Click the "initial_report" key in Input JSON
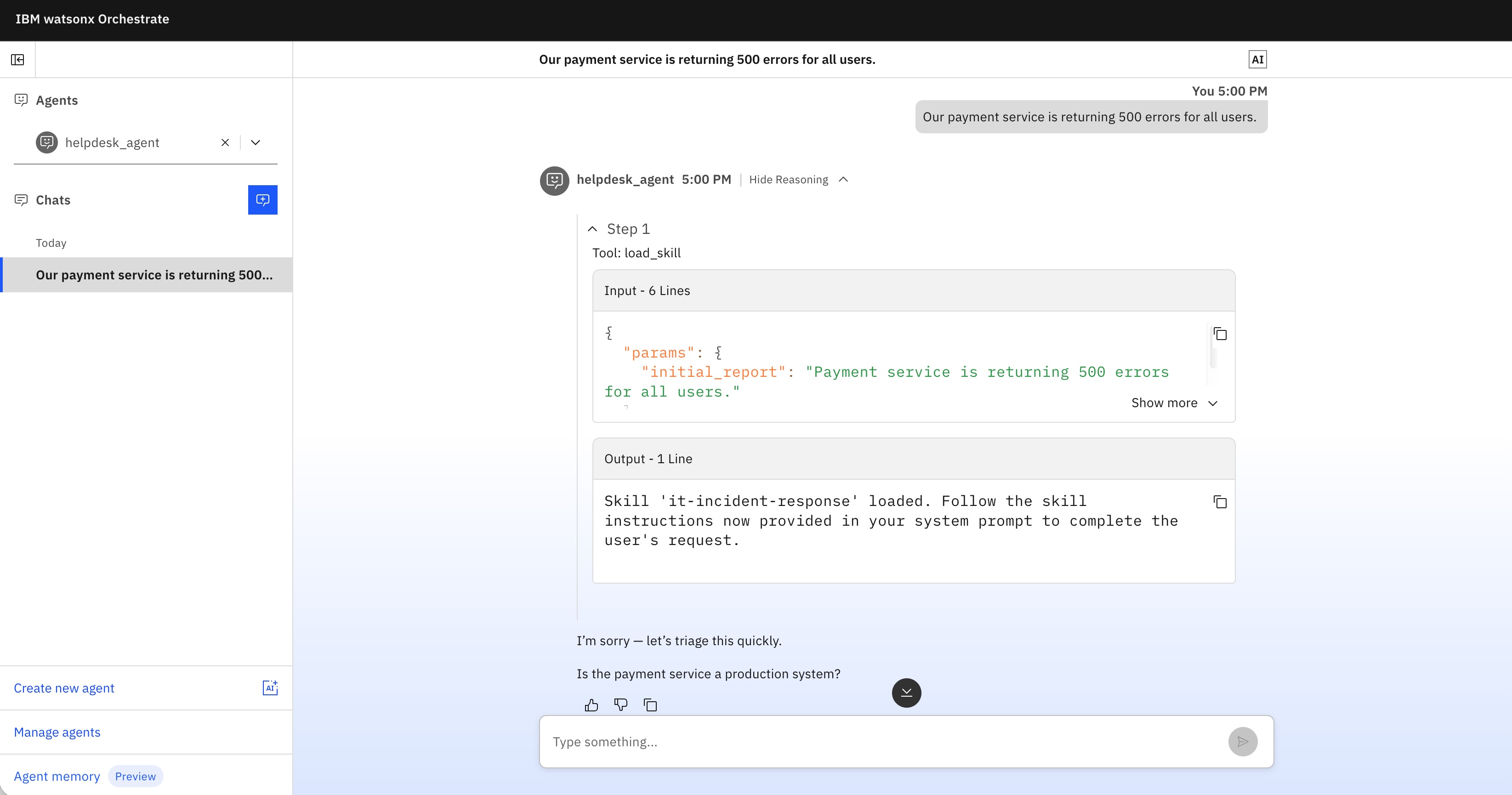Screen dimensions: 1512x795 coord(714,372)
